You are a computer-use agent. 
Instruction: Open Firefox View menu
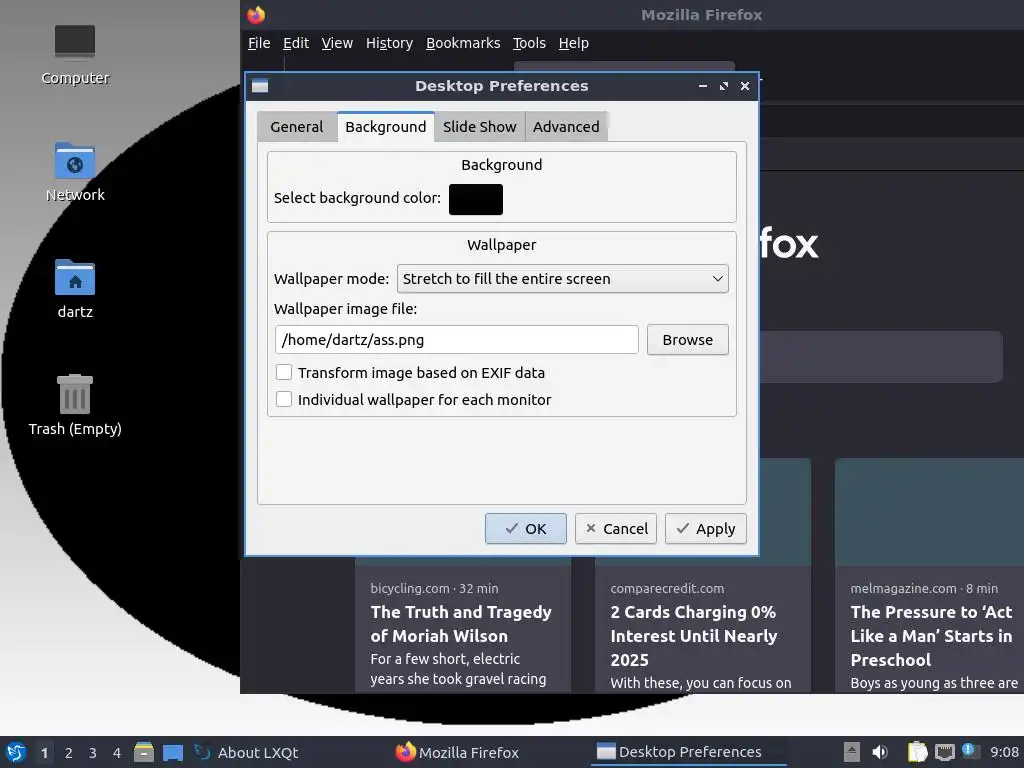click(x=337, y=43)
